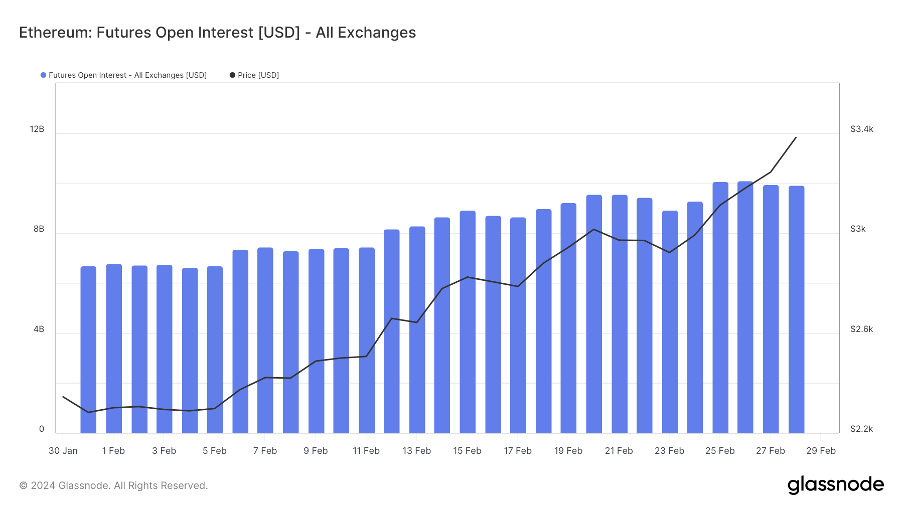The height and width of the screenshot is (508, 904).
Task: Click the $2.6k right axis label
Action: point(862,329)
